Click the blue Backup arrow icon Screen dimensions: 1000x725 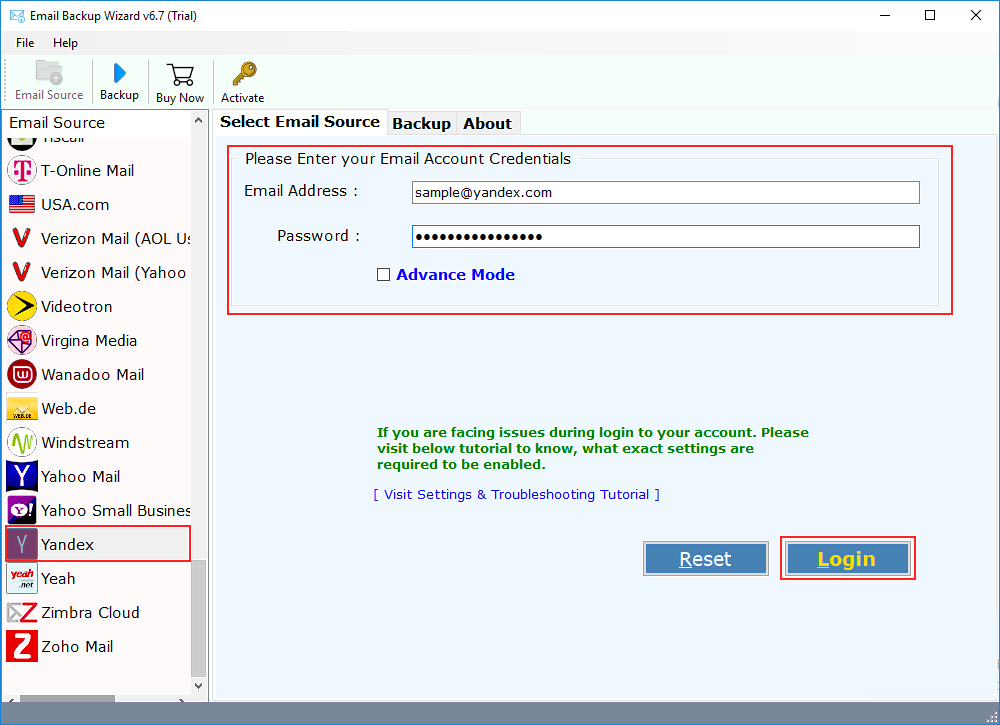coord(119,73)
